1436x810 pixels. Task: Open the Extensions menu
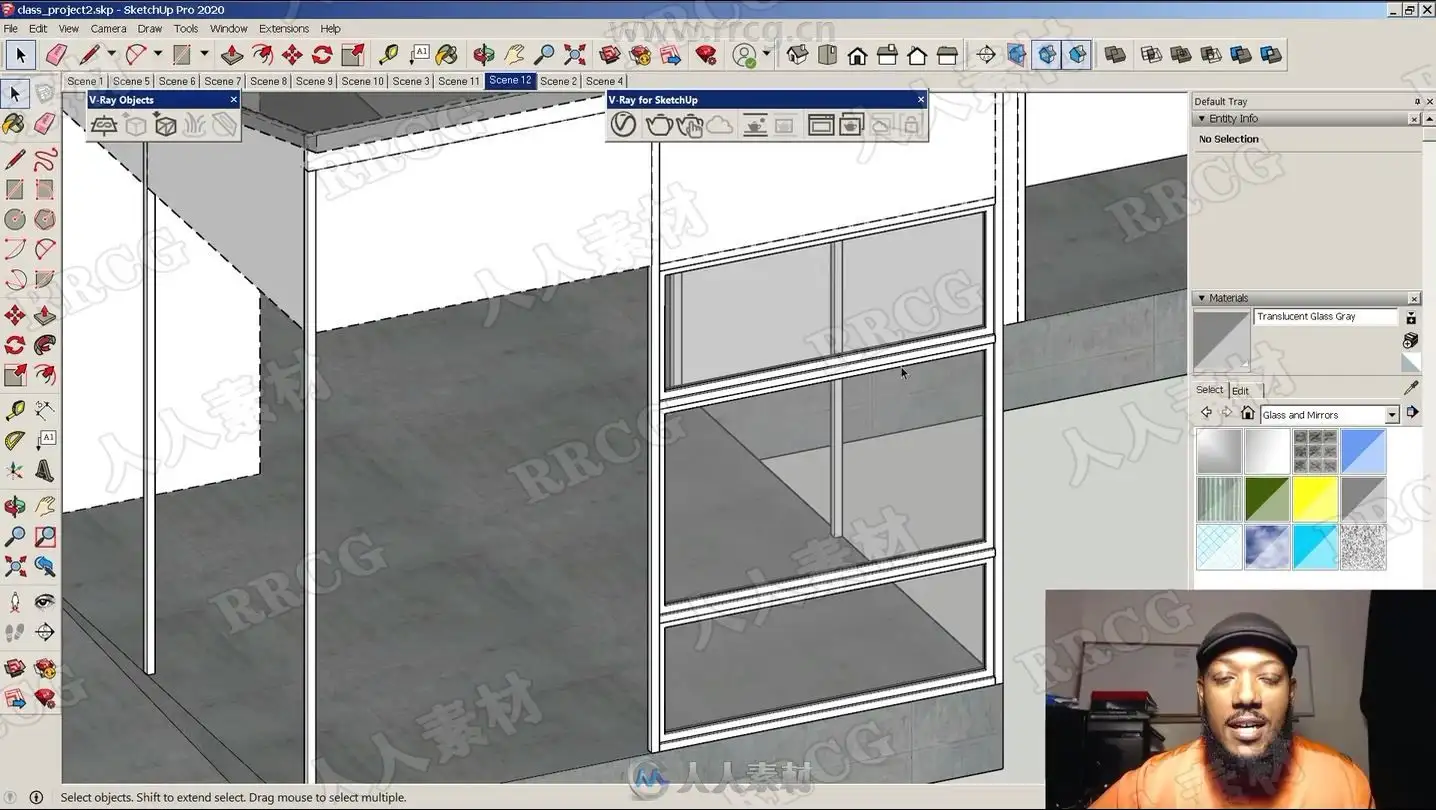284,28
